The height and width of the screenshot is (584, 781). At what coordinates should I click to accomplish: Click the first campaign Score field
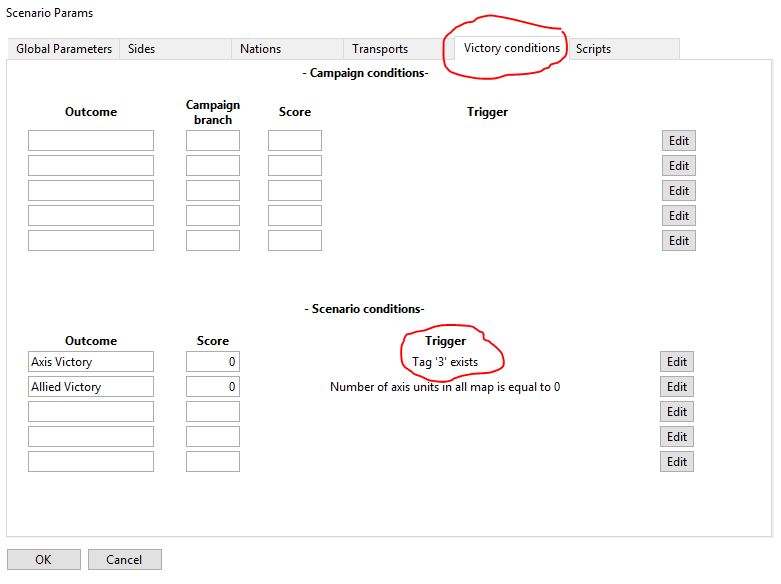(295, 141)
